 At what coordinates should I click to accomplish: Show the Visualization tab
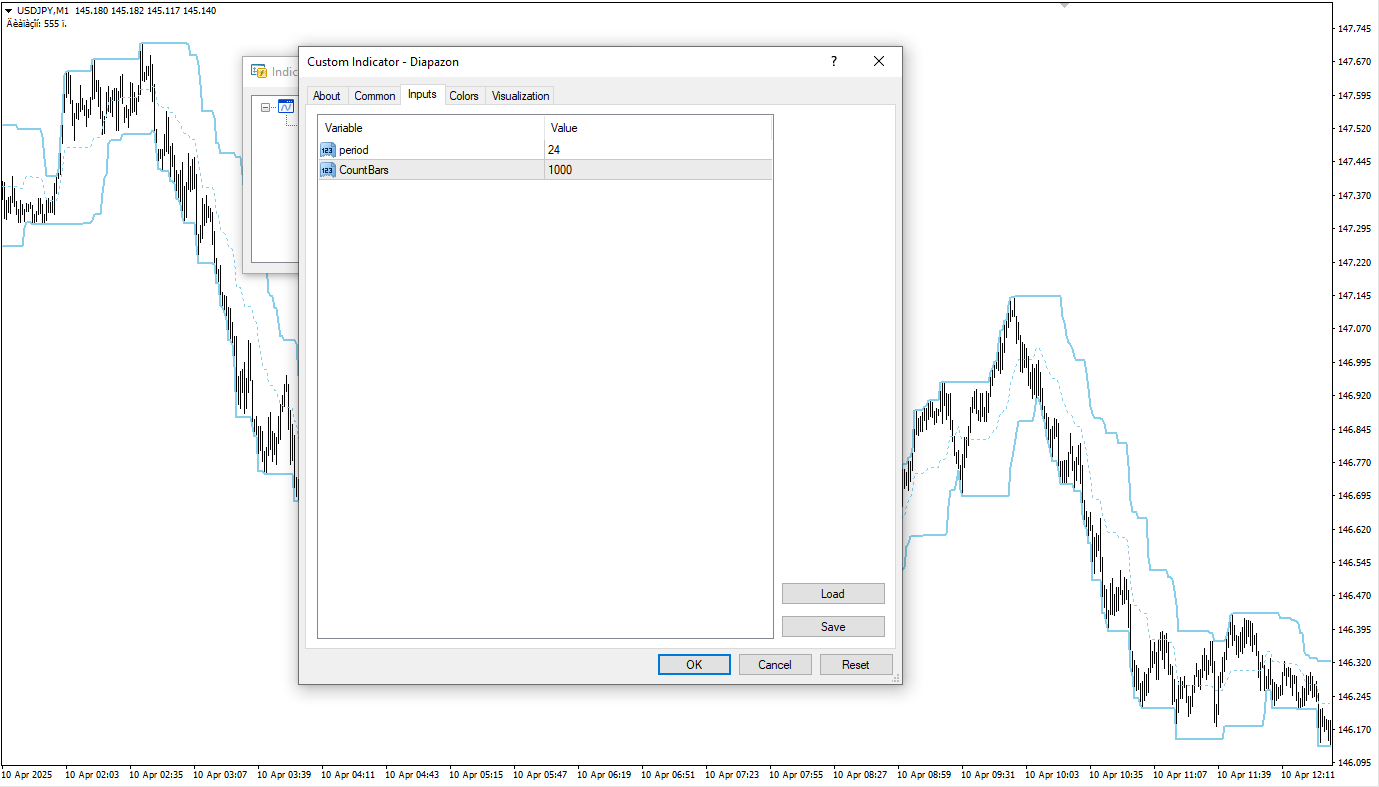(521, 96)
